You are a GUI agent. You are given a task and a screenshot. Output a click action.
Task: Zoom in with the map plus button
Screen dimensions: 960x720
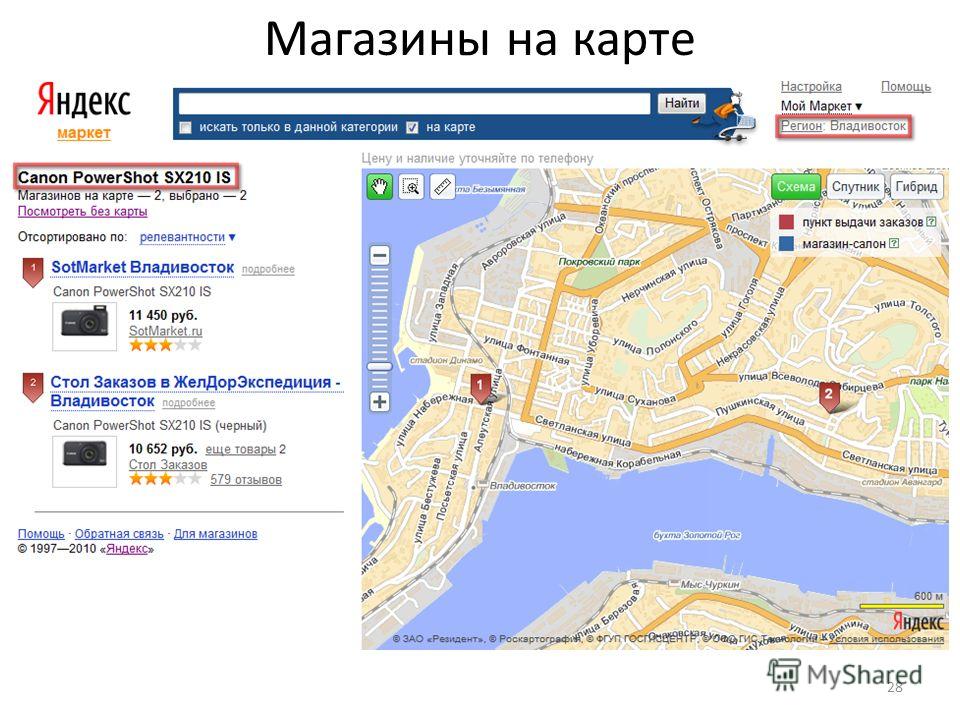click(x=380, y=402)
